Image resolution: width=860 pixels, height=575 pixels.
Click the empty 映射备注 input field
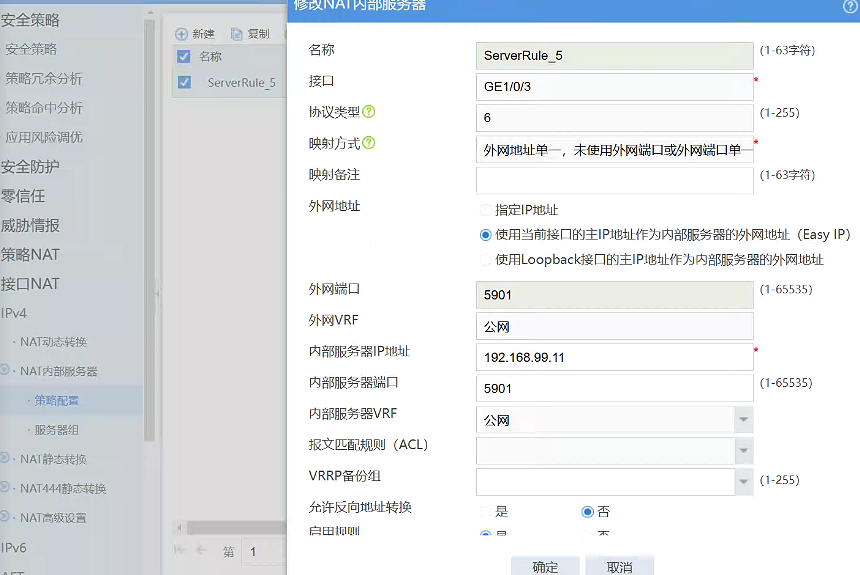(x=614, y=180)
